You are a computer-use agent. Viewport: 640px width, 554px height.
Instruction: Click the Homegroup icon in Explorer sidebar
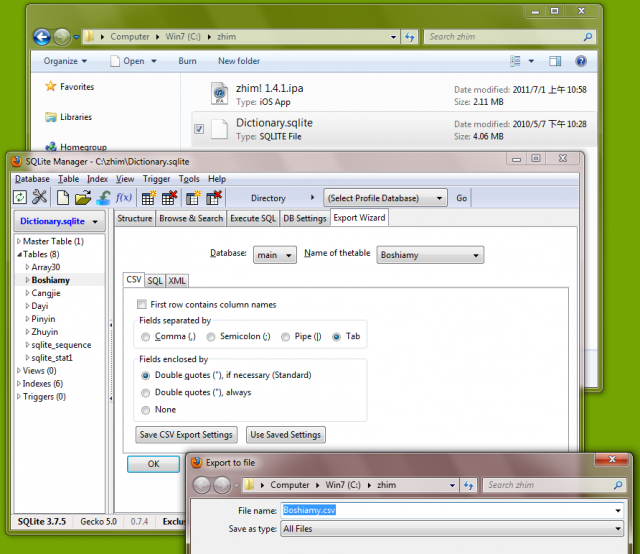point(51,146)
